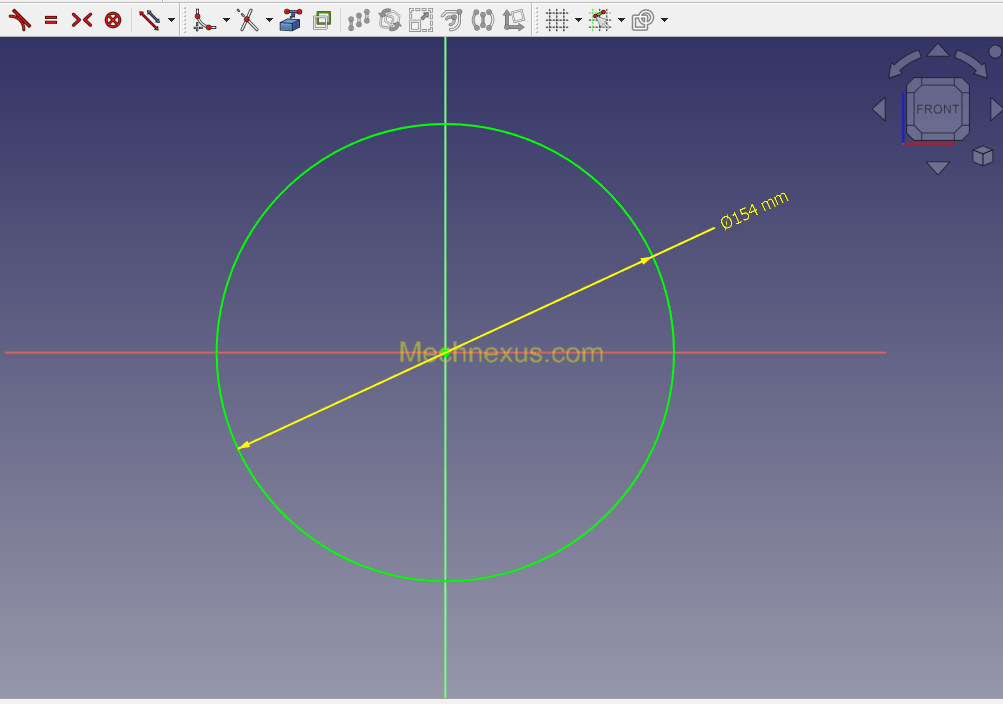The width and height of the screenshot is (1003, 704).
Task: Apply the block constraint tool
Action: tap(113, 20)
